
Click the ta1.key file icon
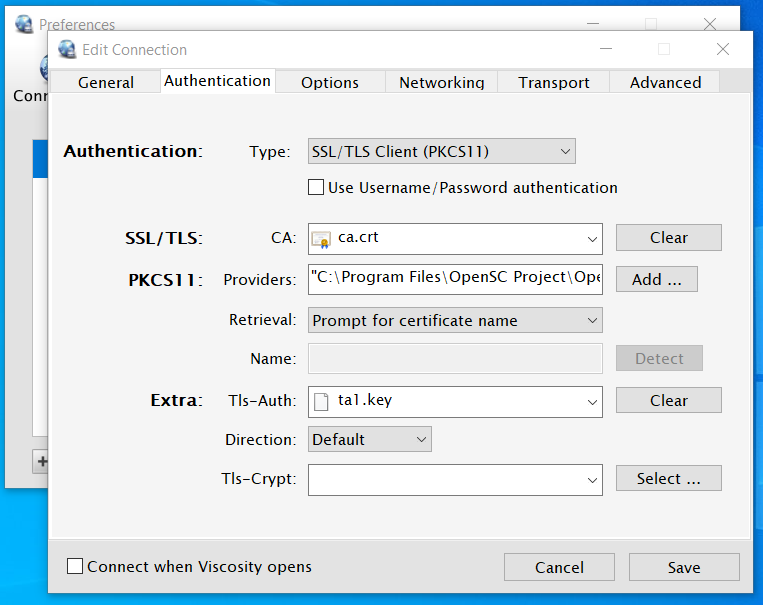coord(321,402)
